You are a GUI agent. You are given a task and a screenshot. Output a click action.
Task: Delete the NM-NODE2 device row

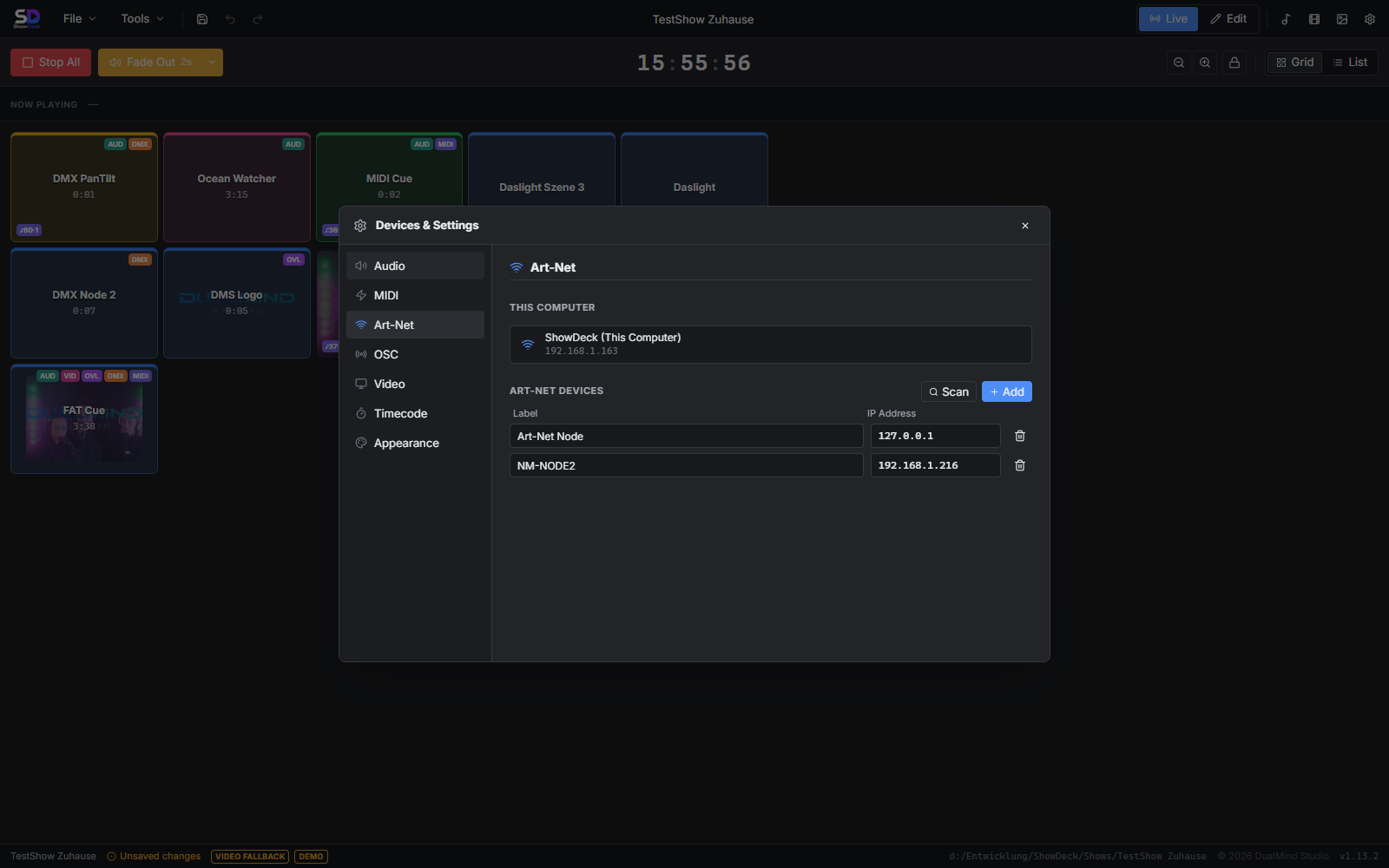tap(1020, 465)
